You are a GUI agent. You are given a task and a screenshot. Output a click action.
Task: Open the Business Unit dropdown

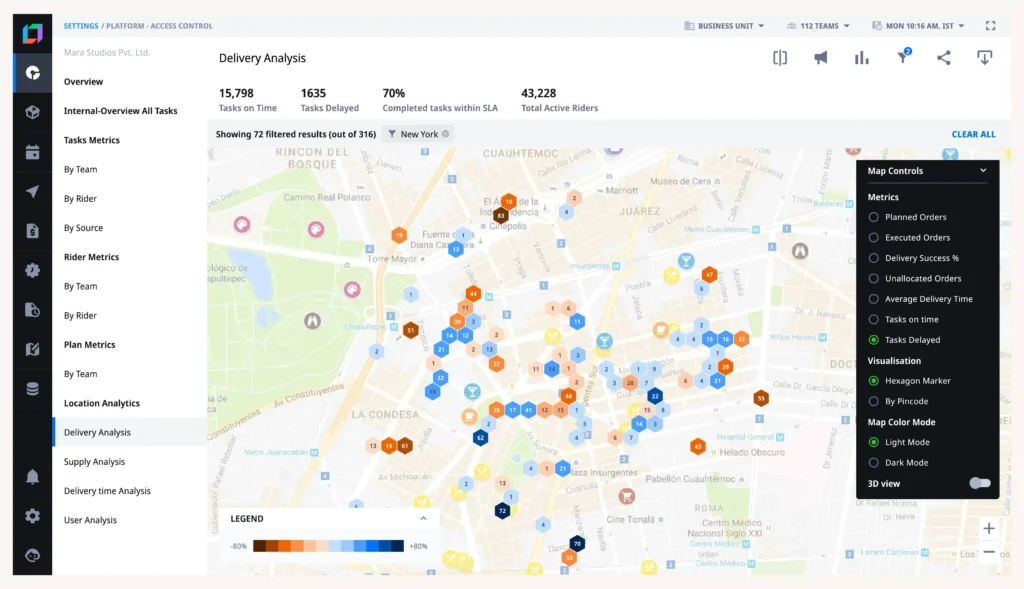724,26
